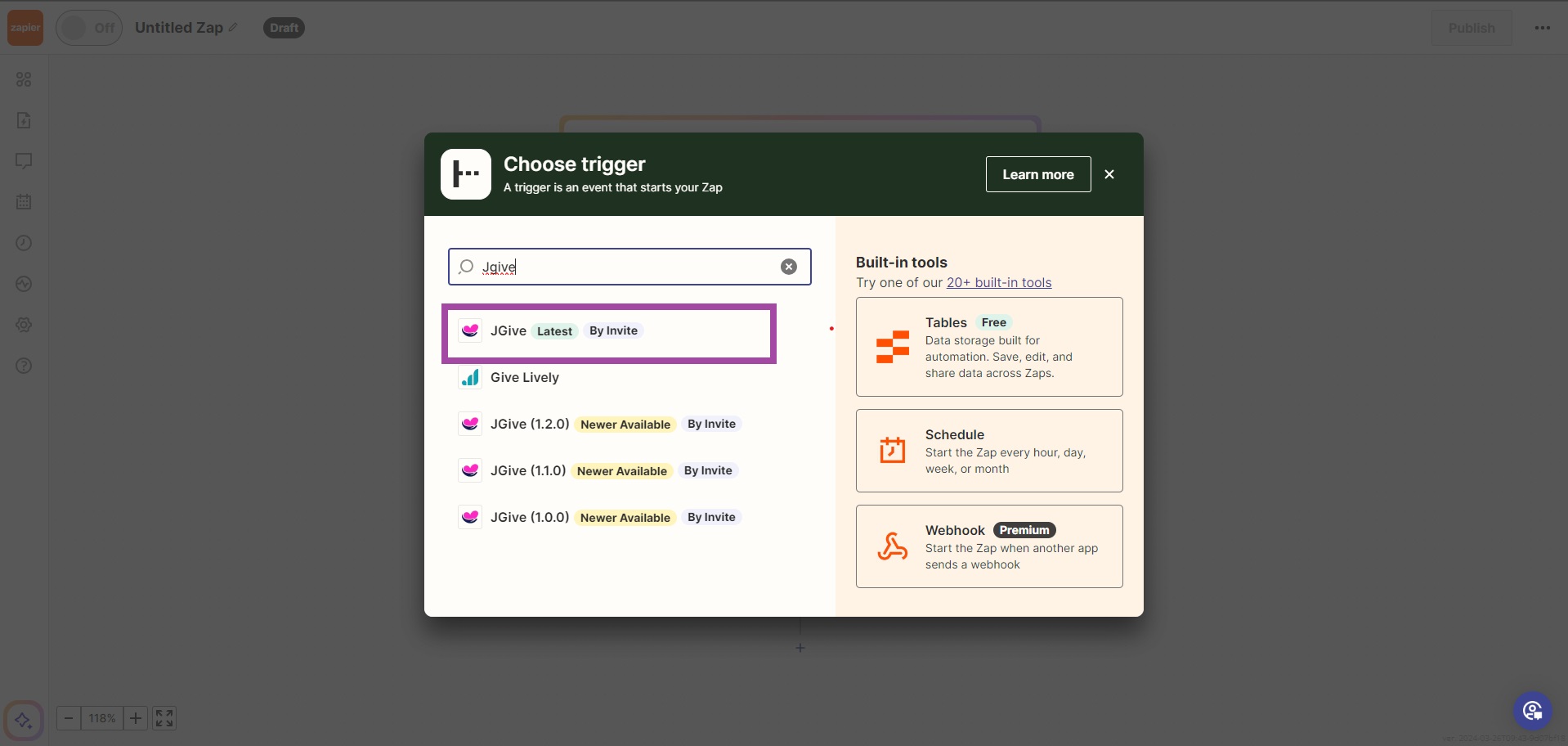Click the fit-to-view expand icon
The height and width of the screenshot is (746, 1568).
pyautogui.click(x=164, y=718)
